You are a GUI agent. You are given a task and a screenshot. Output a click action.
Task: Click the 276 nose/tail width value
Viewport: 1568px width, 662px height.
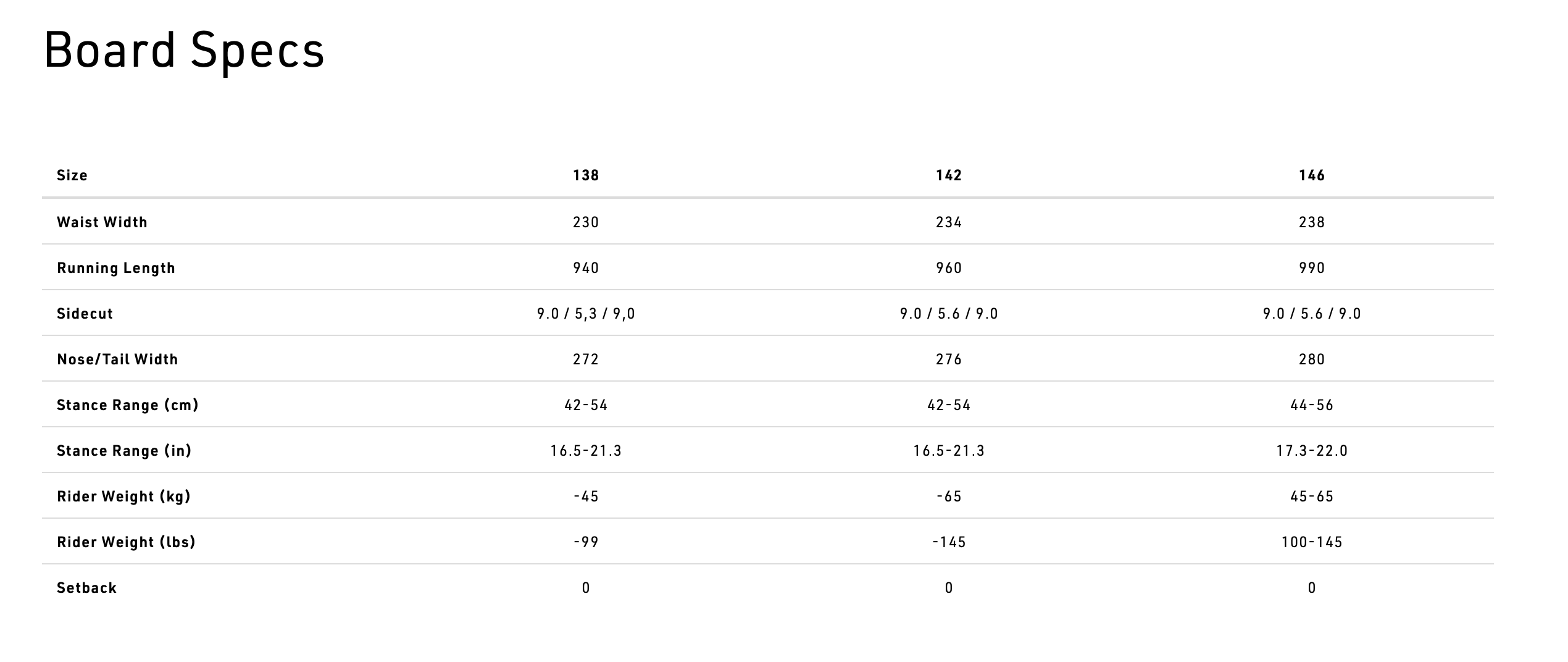(x=949, y=359)
